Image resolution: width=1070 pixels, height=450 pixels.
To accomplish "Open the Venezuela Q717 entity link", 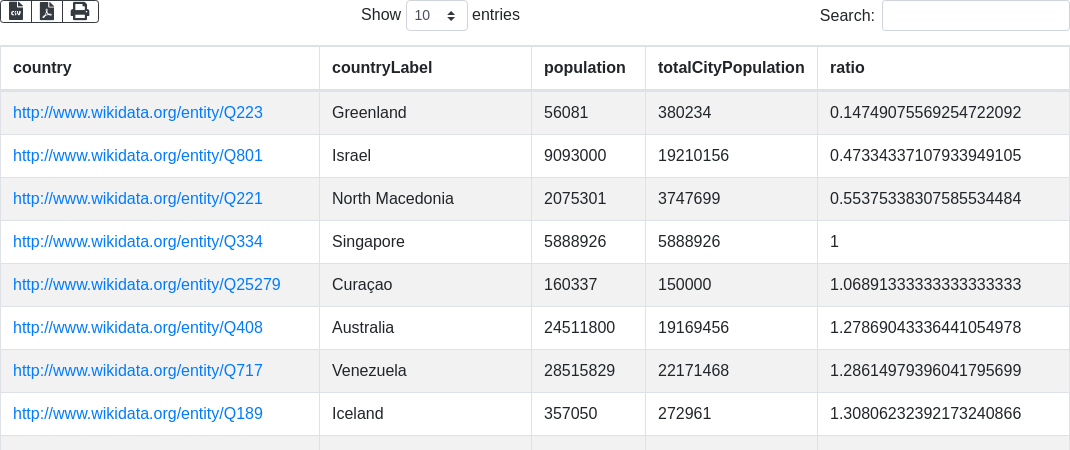I will coord(138,371).
